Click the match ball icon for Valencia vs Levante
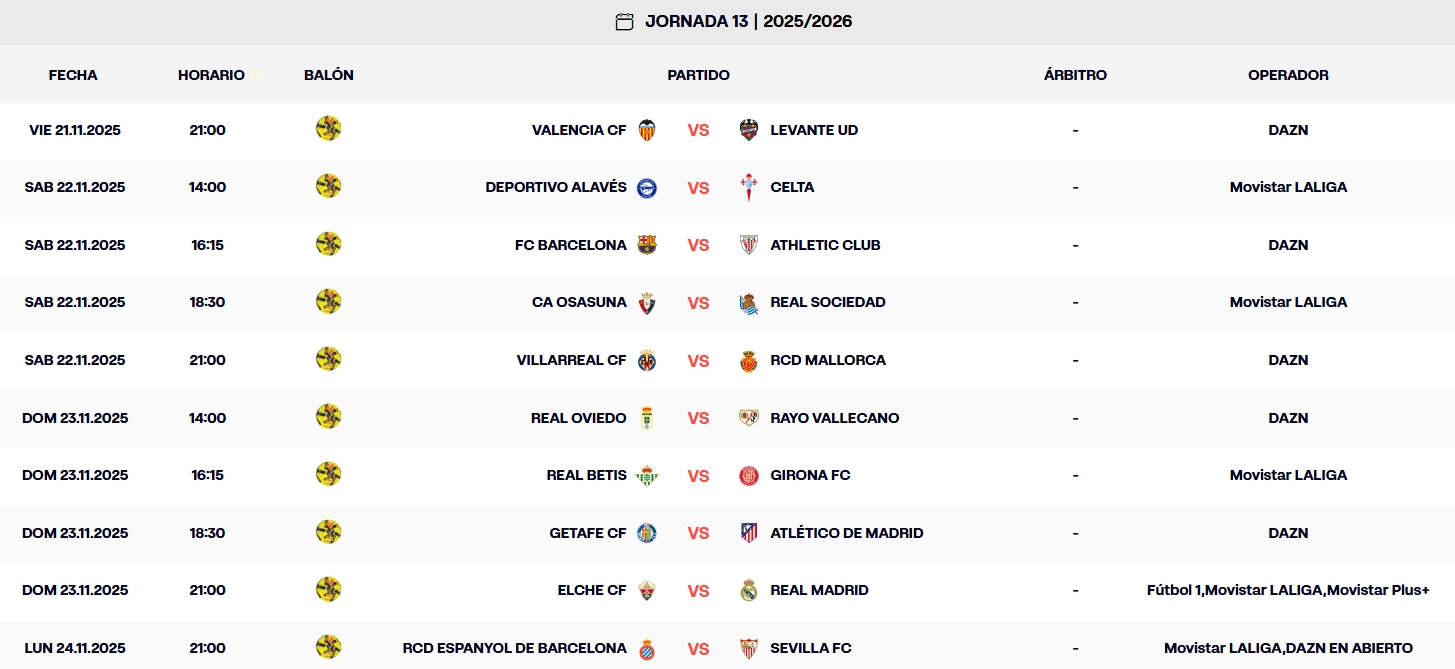 328,129
